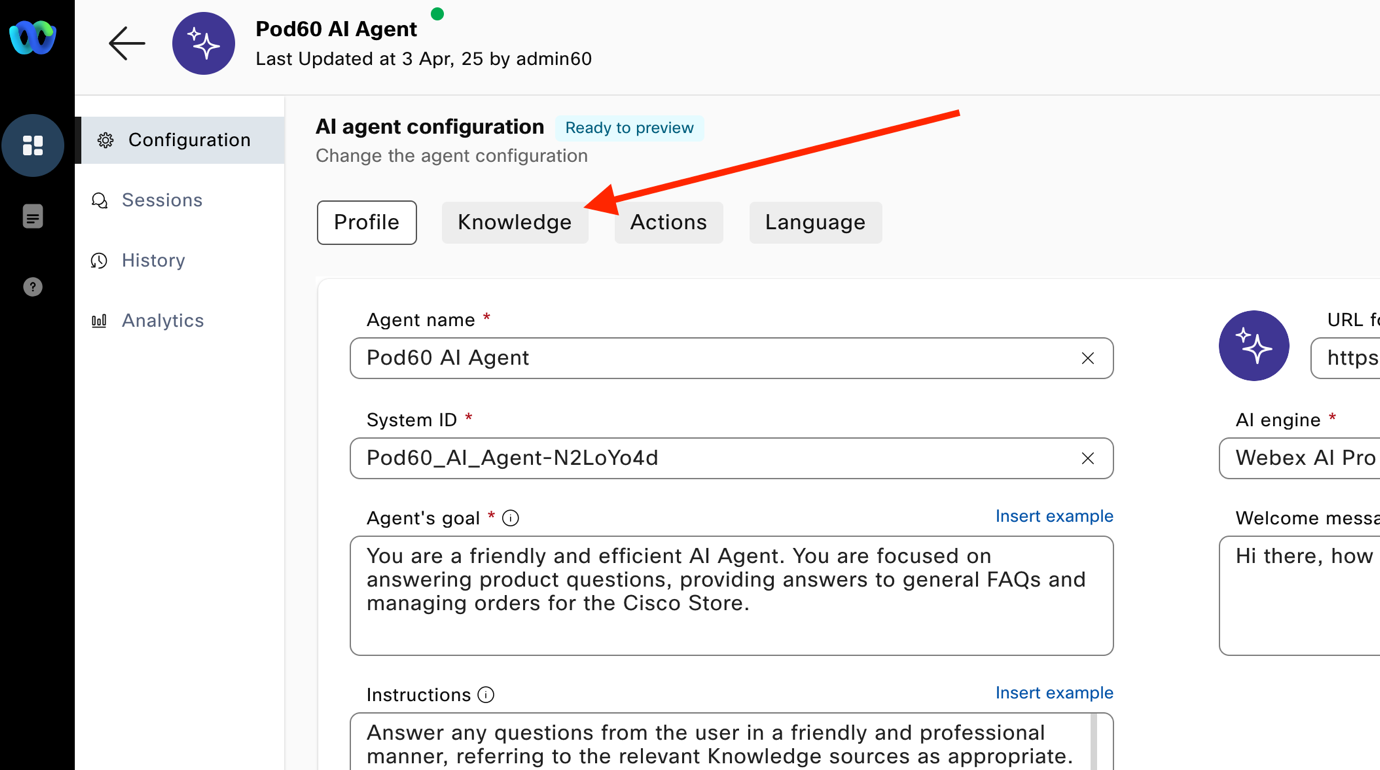Clear the Agent name field with X
This screenshot has height=770, width=1380.
click(x=1087, y=358)
